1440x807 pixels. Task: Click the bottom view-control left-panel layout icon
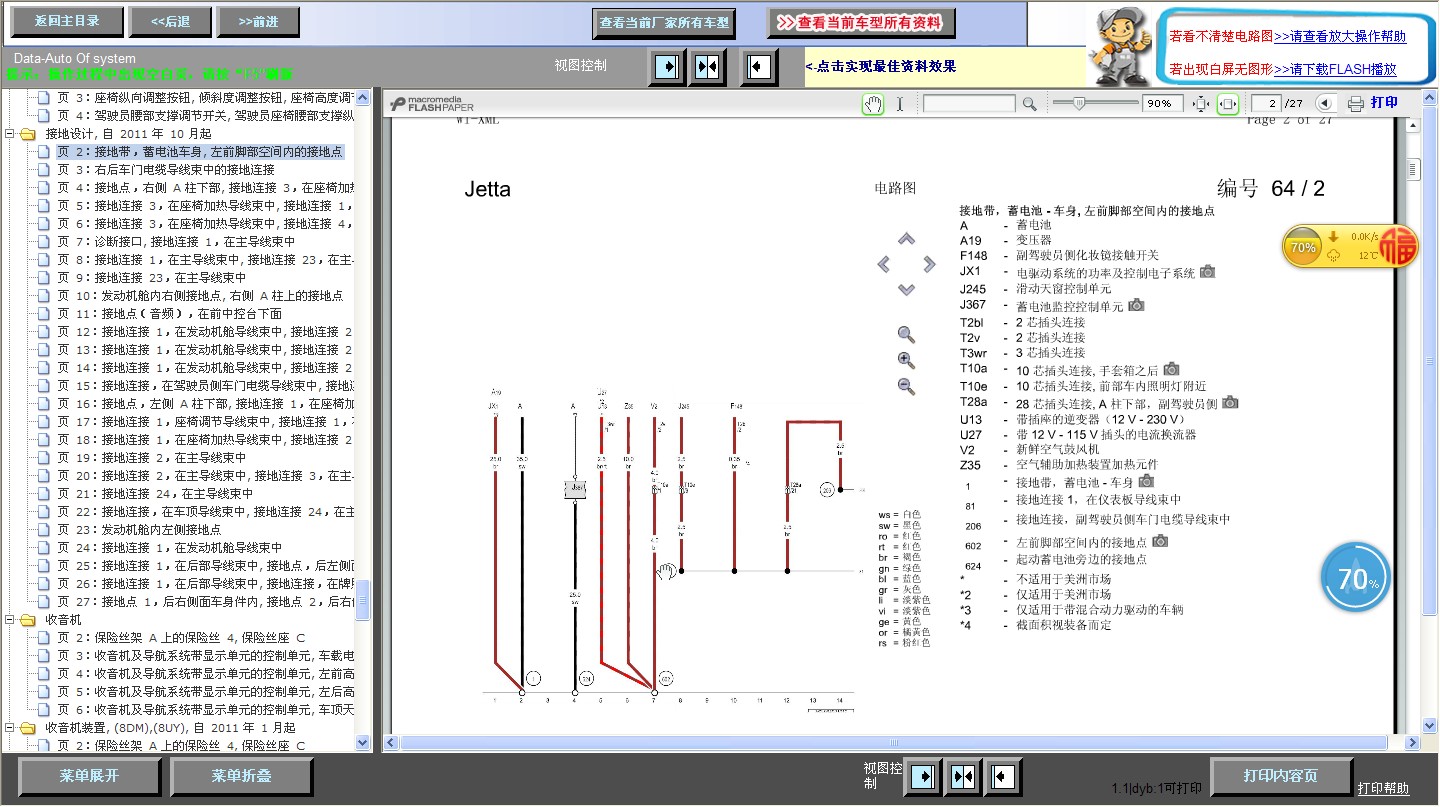pyautogui.click(x=923, y=776)
